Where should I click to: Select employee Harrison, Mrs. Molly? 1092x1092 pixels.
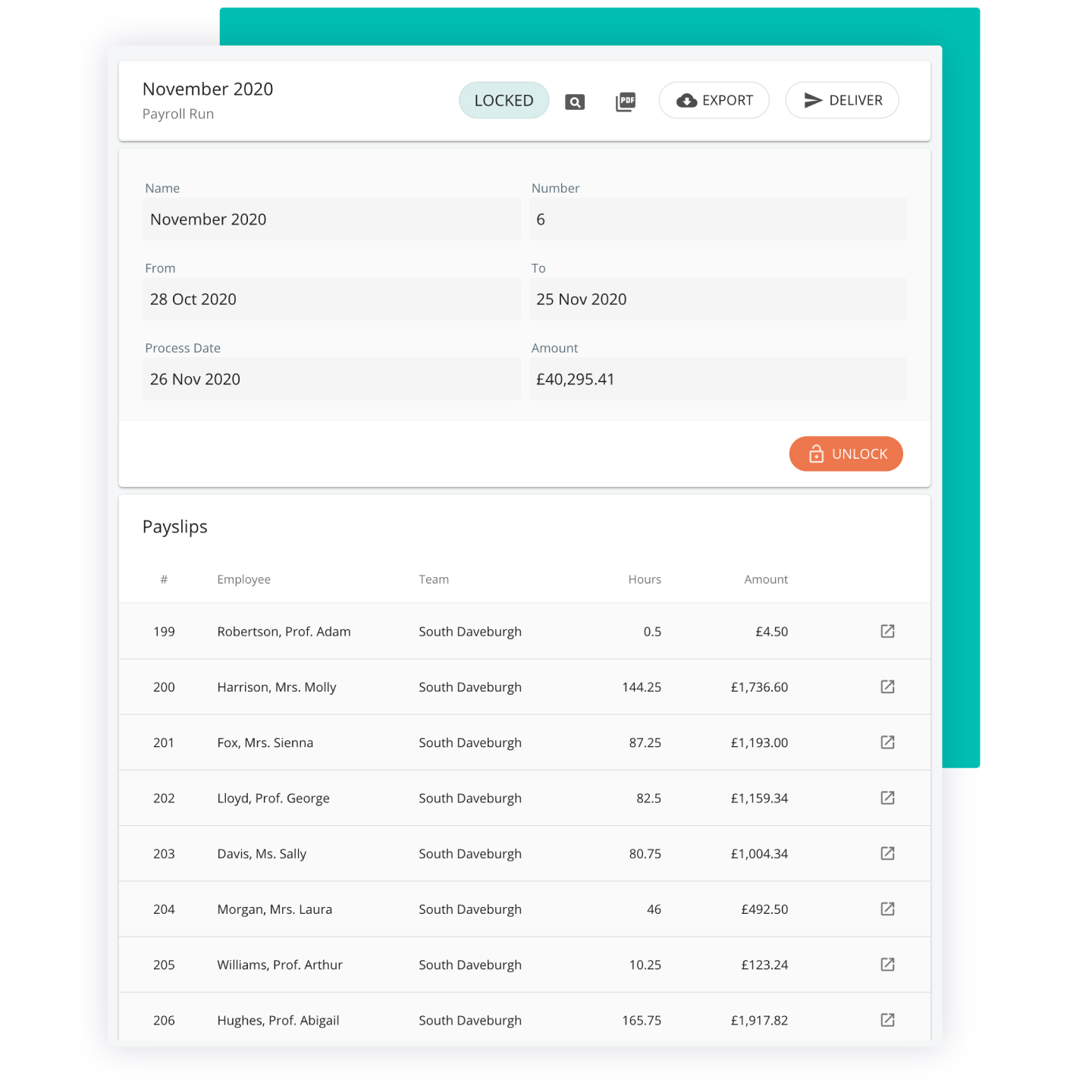[277, 687]
